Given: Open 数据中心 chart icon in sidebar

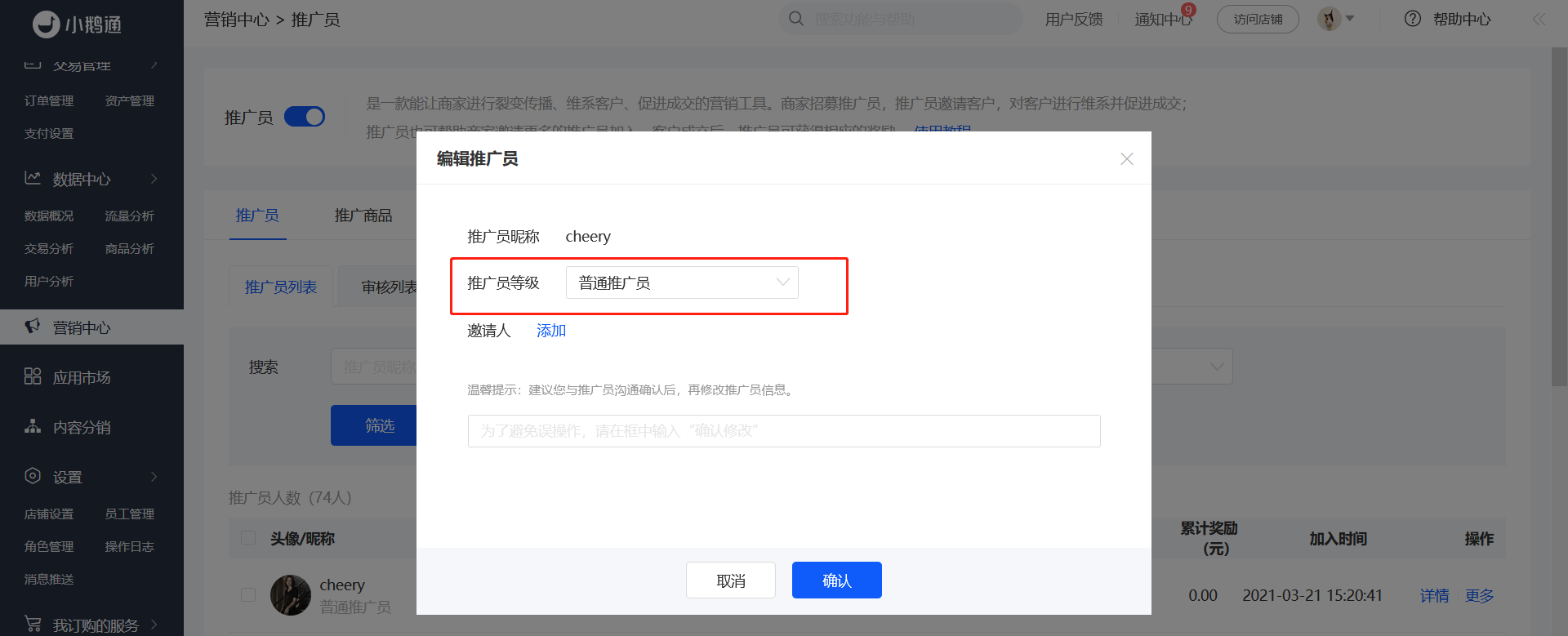Looking at the screenshot, I should [x=33, y=178].
